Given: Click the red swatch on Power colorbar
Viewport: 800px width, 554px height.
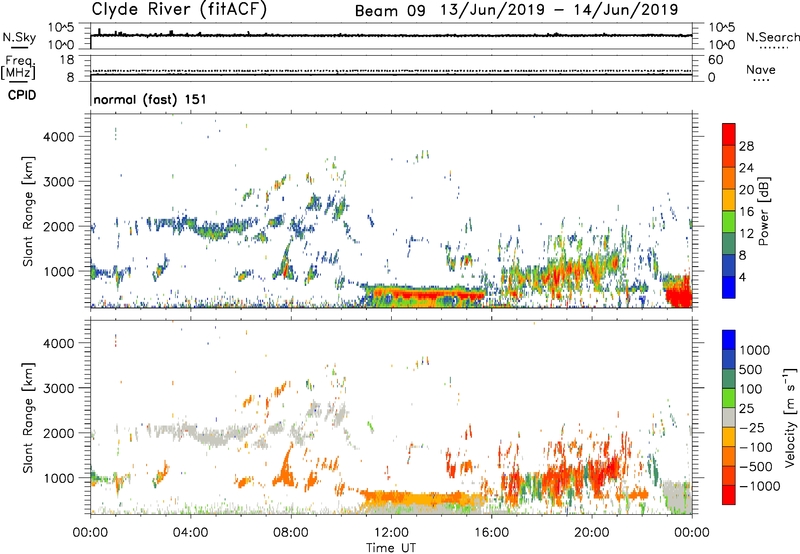Looking at the screenshot, I should (x=729, y=134).
